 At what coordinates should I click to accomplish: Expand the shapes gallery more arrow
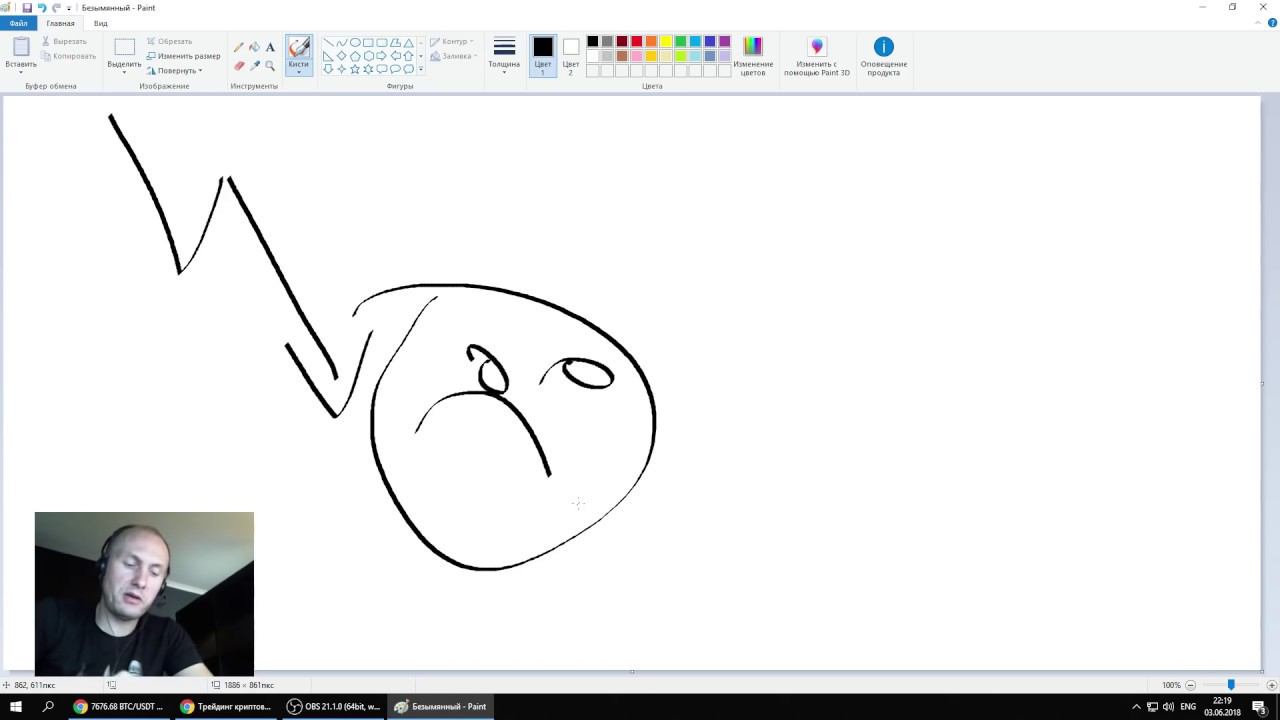tap(421, 69)
